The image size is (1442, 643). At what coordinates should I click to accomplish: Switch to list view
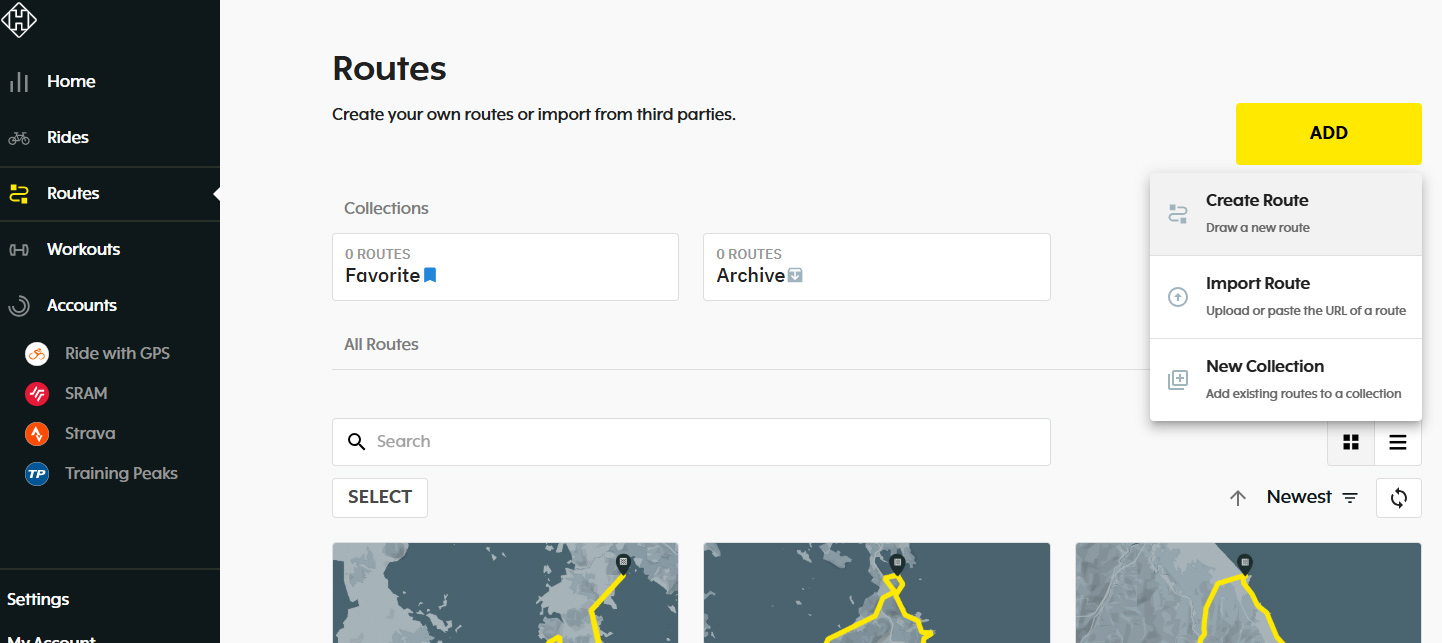[1397, 442]
